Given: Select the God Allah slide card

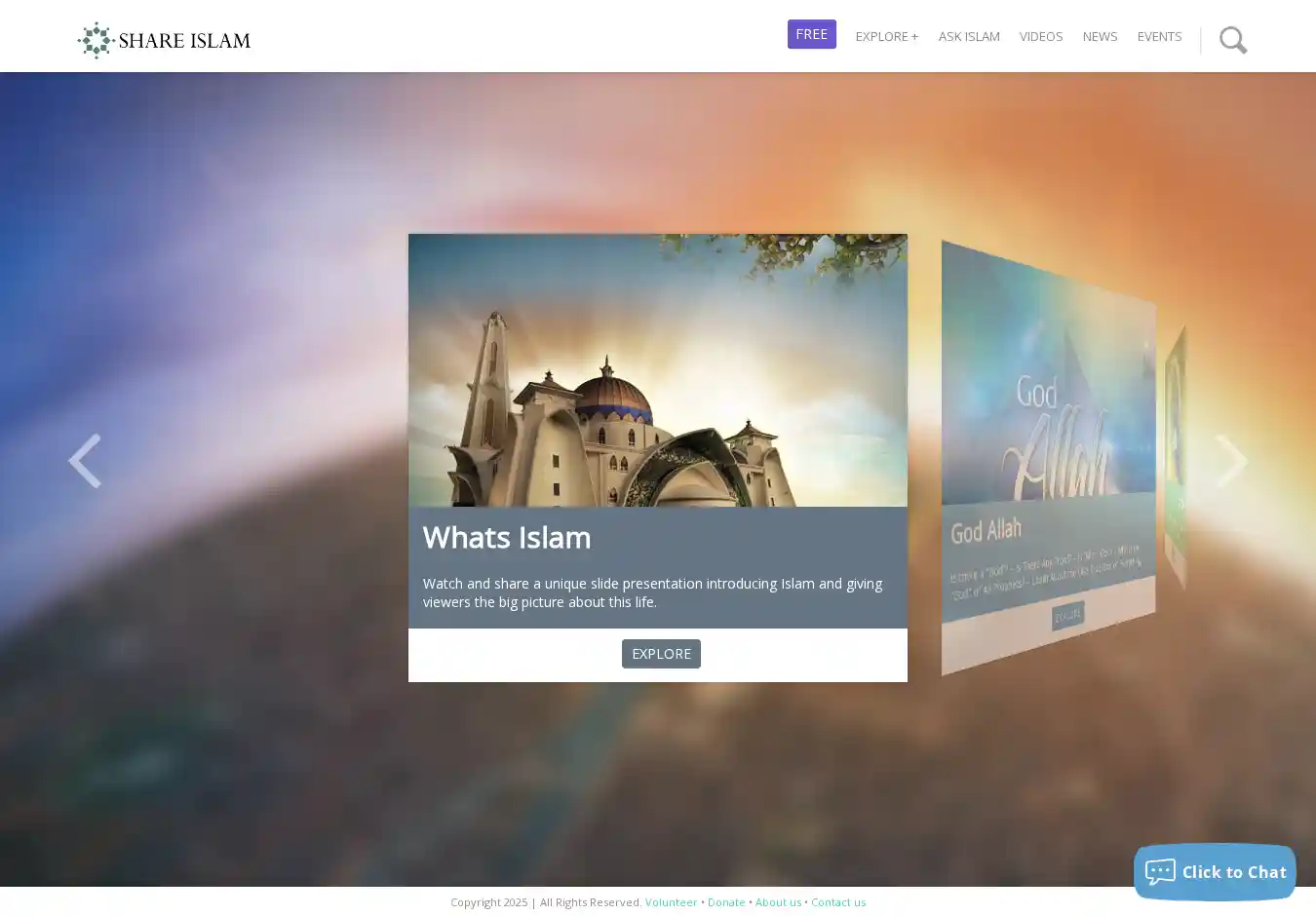Looking at the screenshot, I should point(1048,458).
